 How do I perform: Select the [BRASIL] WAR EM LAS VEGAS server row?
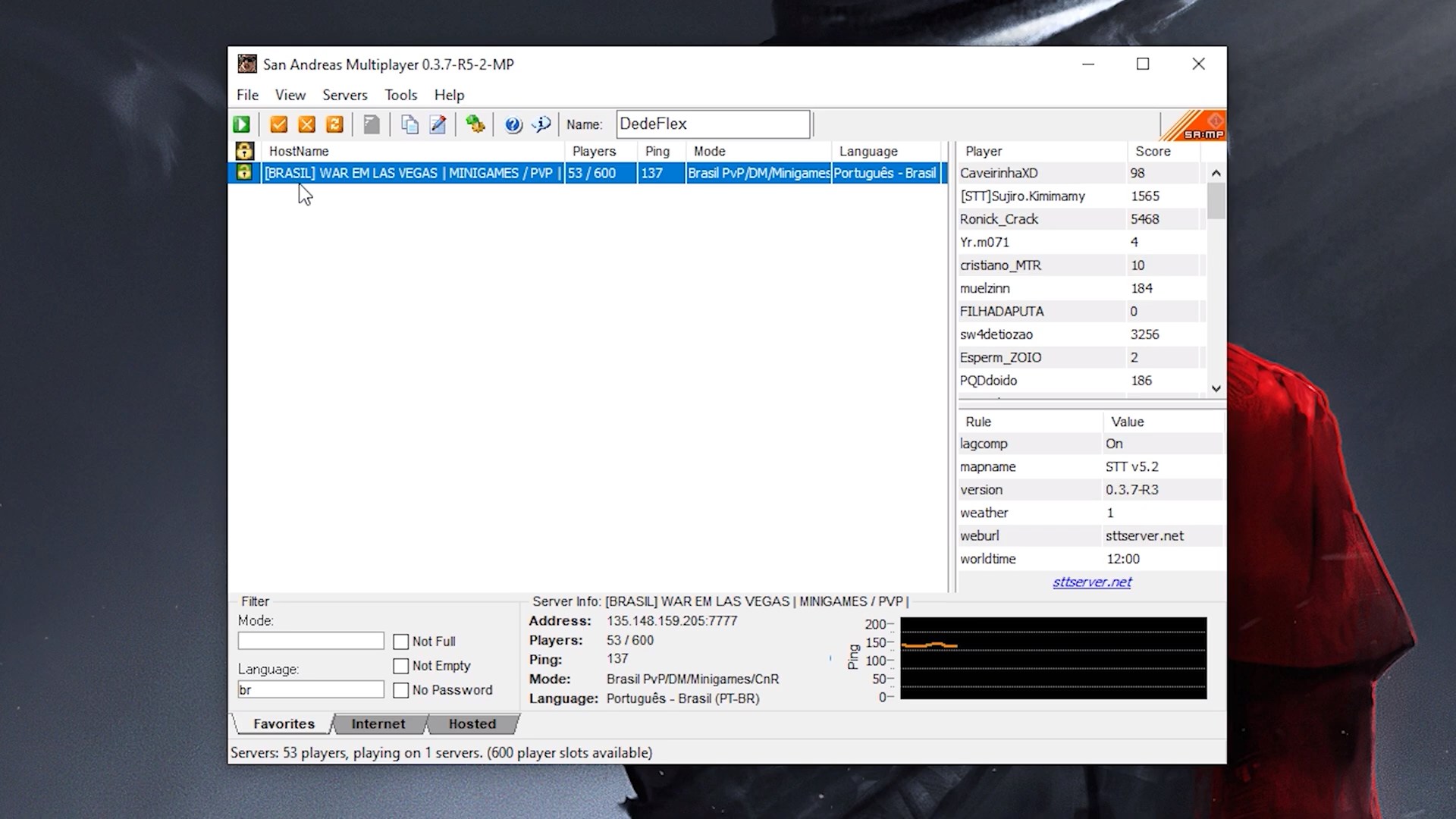588,173
